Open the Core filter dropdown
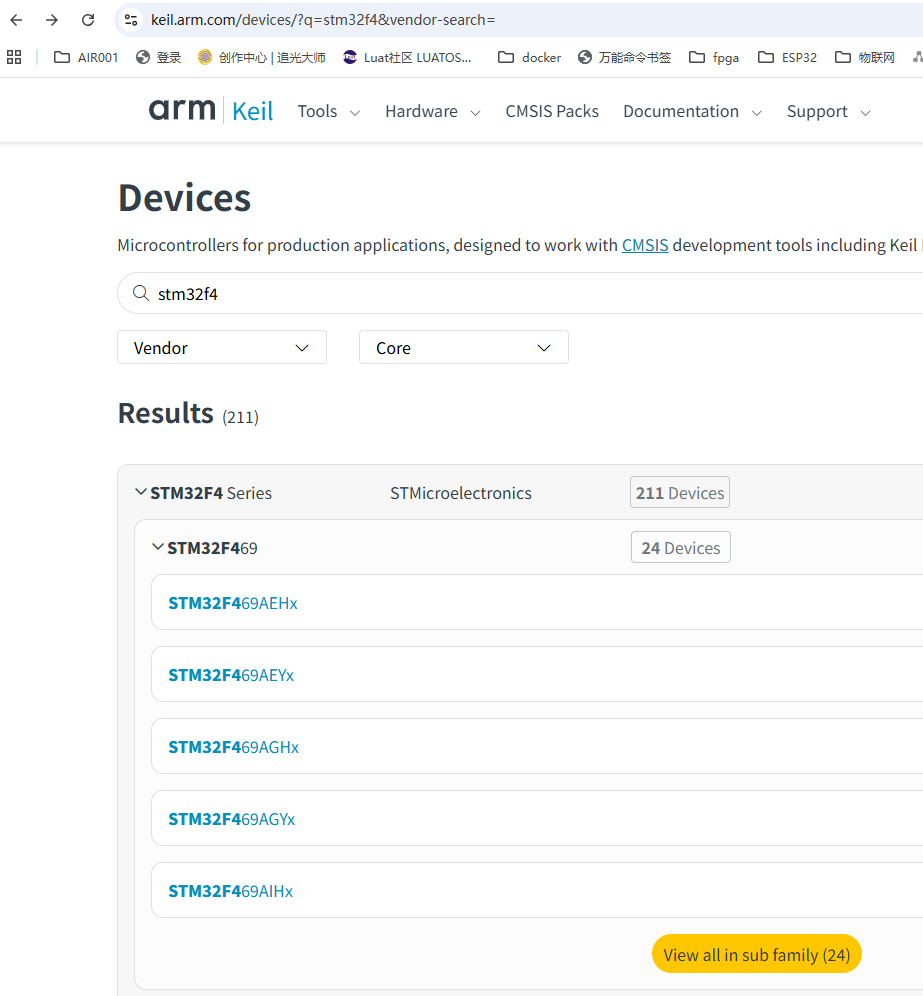923x996 pixels. pyautogui.click(x=464, y=347)
